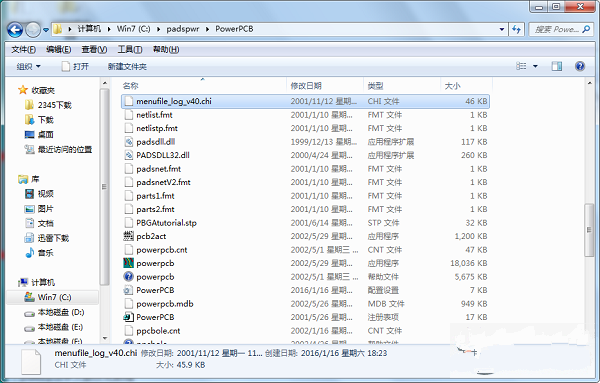The height and width of the screenshot is (383, 600).
Task: Open 2345下载 folder in sidebar
Action: [48, 105]
